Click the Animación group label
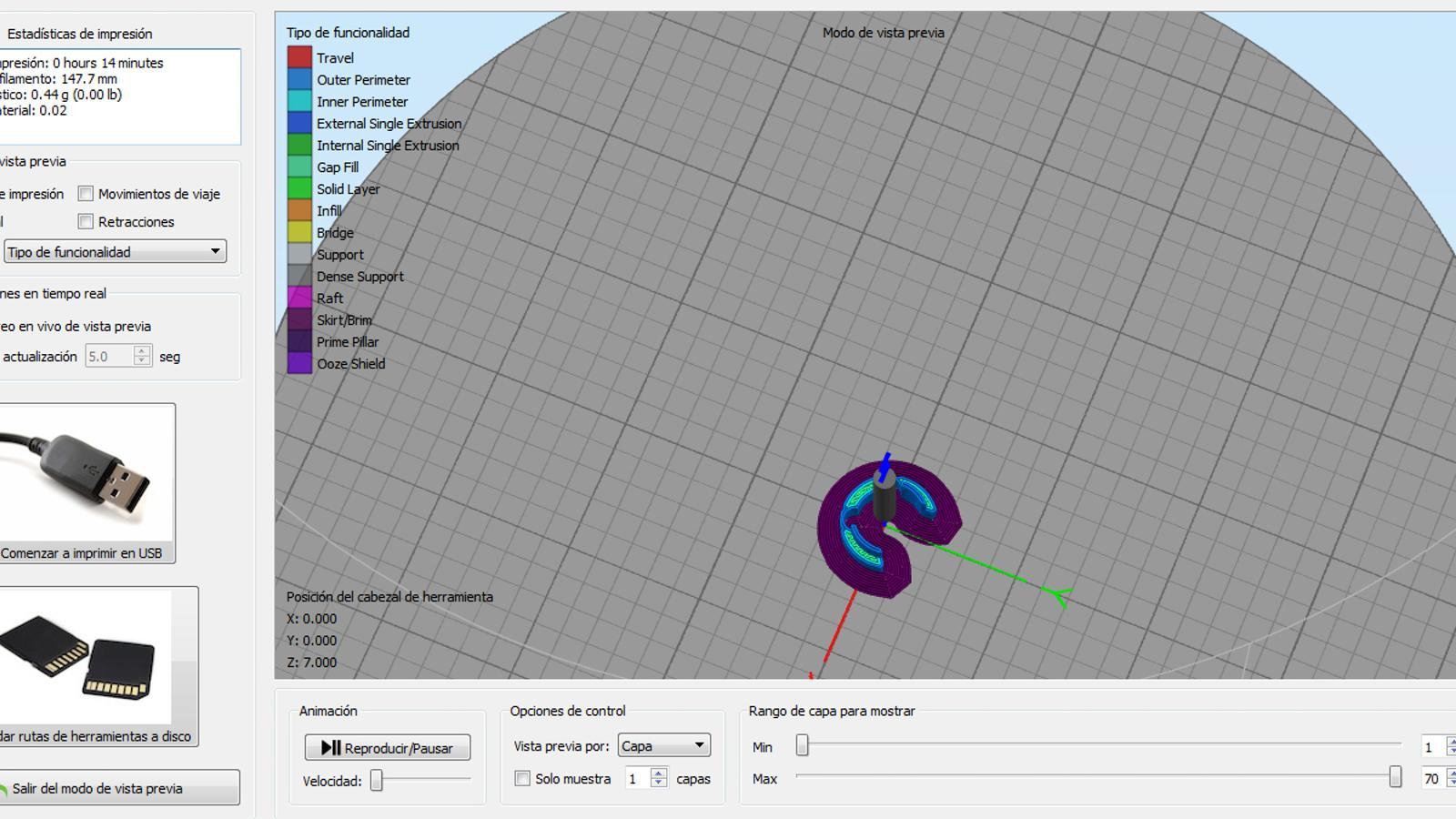1456x819 pixels. click(329, 711)
